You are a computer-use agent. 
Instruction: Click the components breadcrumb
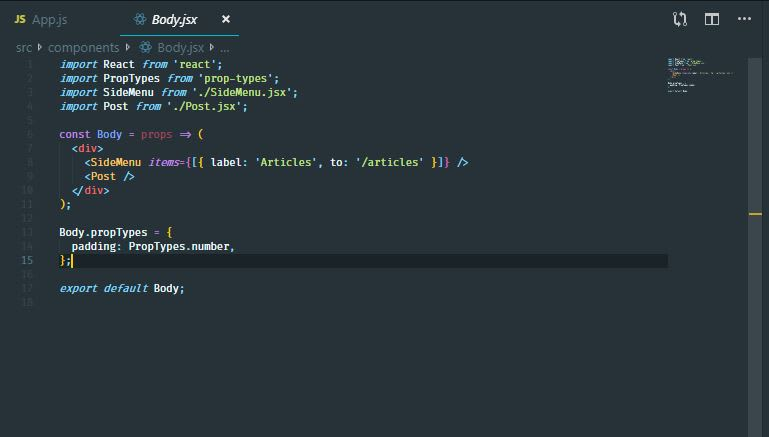83,48
